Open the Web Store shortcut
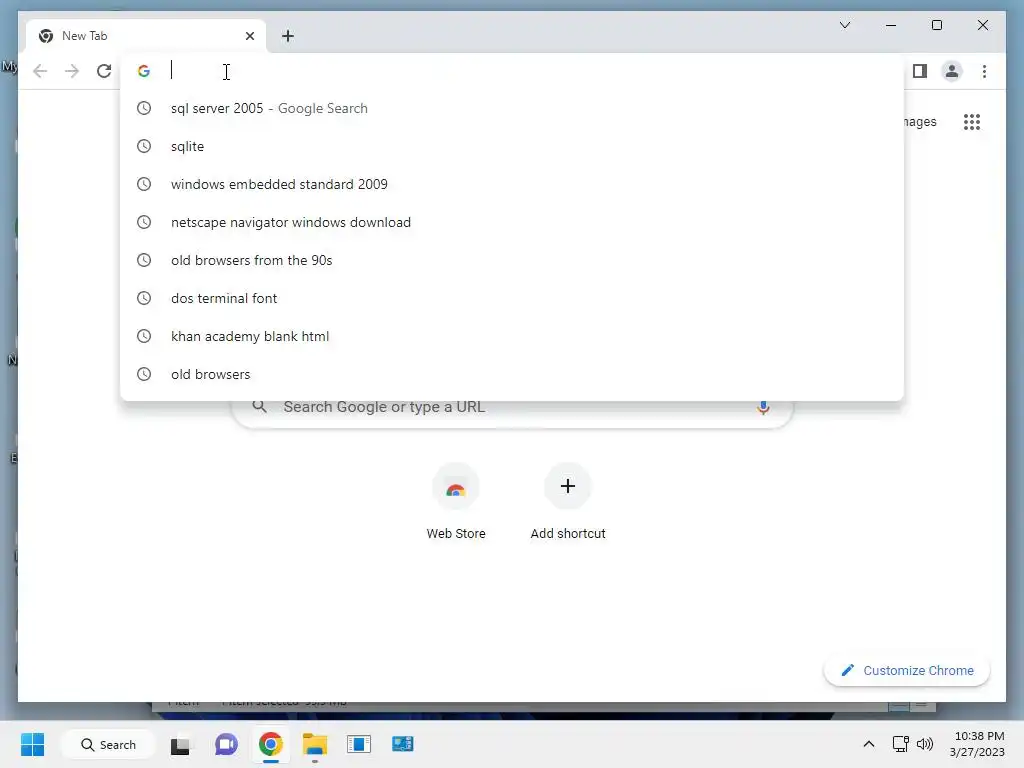 (456, 502)
